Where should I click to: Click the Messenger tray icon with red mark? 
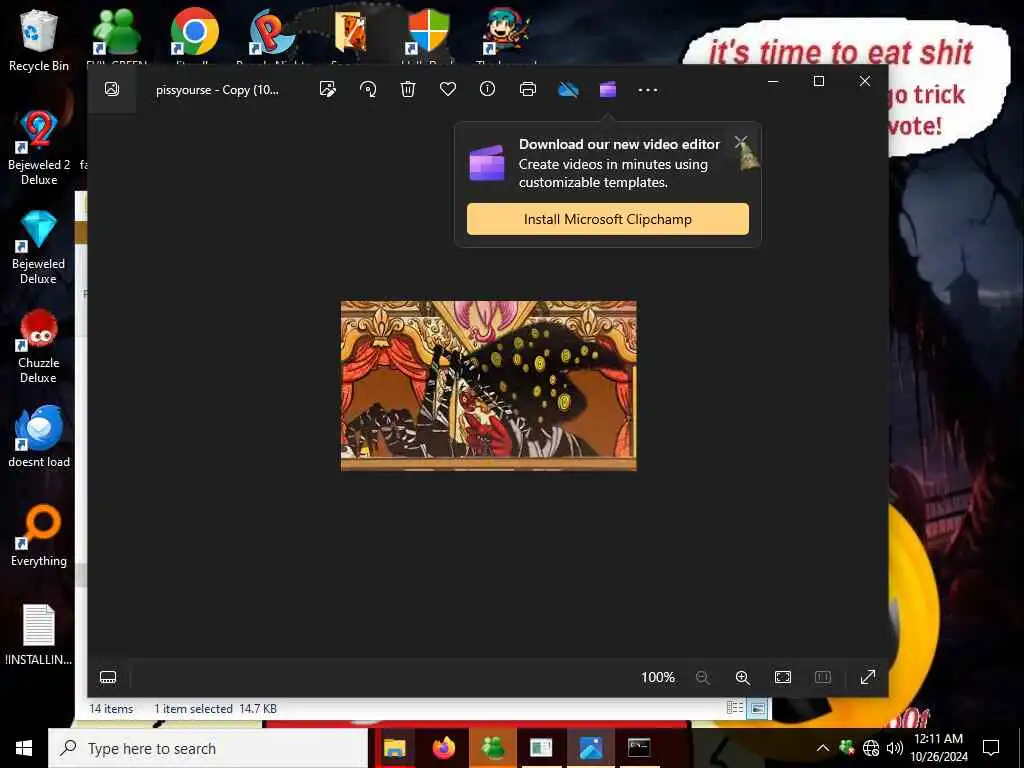coord(847,747)
